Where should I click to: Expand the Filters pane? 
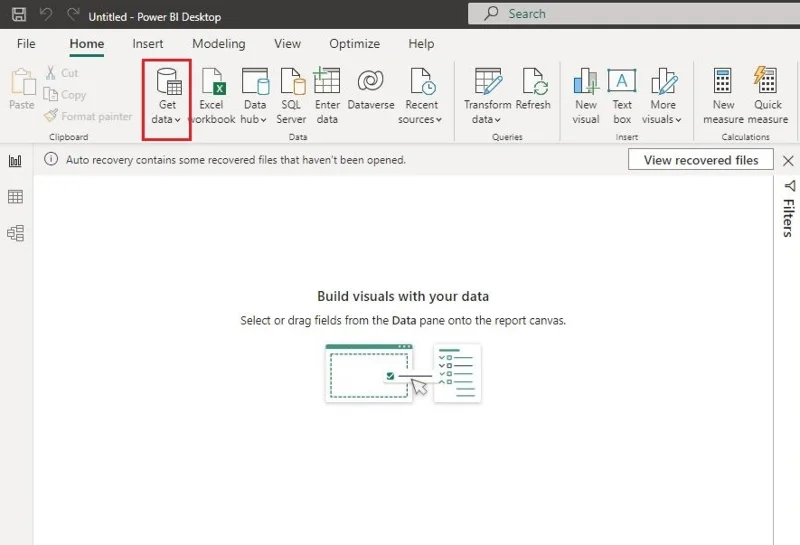789,209
